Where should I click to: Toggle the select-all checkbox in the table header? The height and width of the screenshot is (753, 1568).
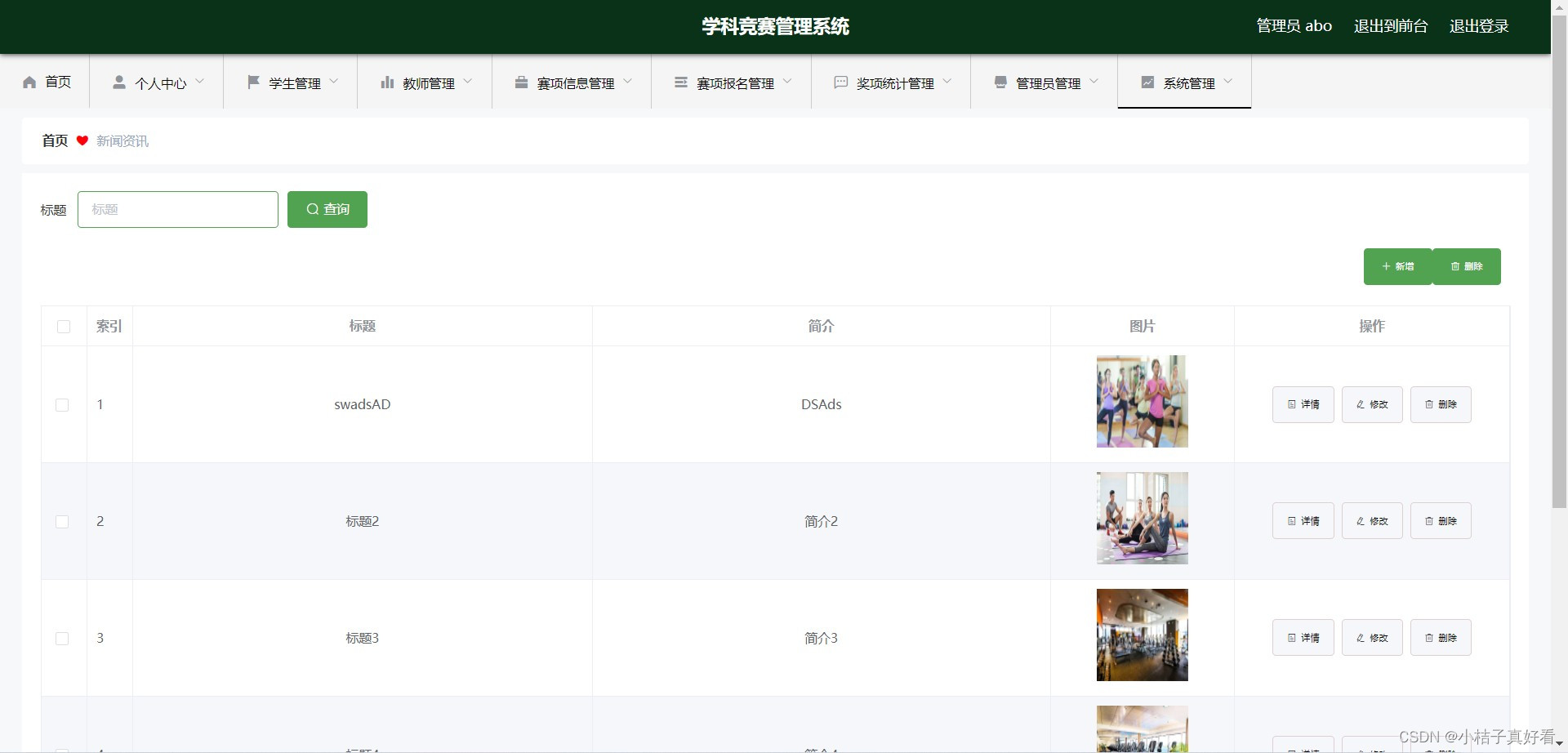click(x=64, y=327)
